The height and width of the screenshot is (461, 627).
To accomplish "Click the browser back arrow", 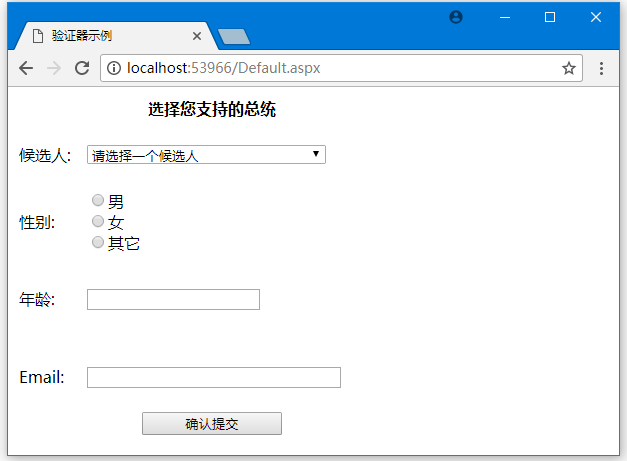I will click(26, 68).
